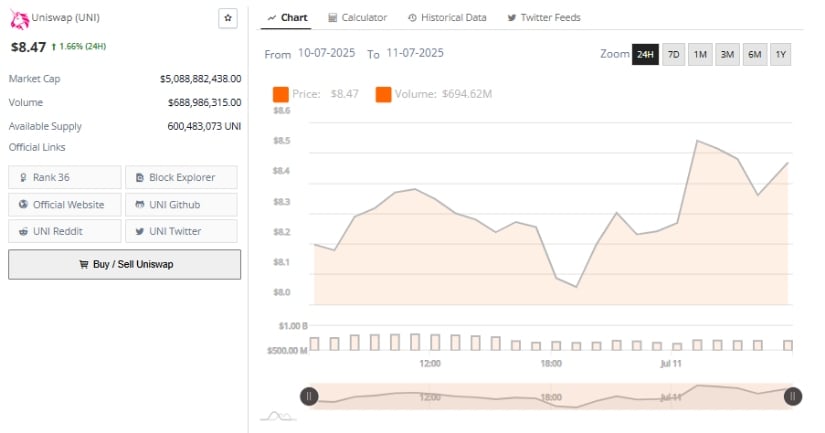The height and width of the screenshot is (433, 825).
Task: Select the 7D zoom range
Action: [x=673, y=54]
